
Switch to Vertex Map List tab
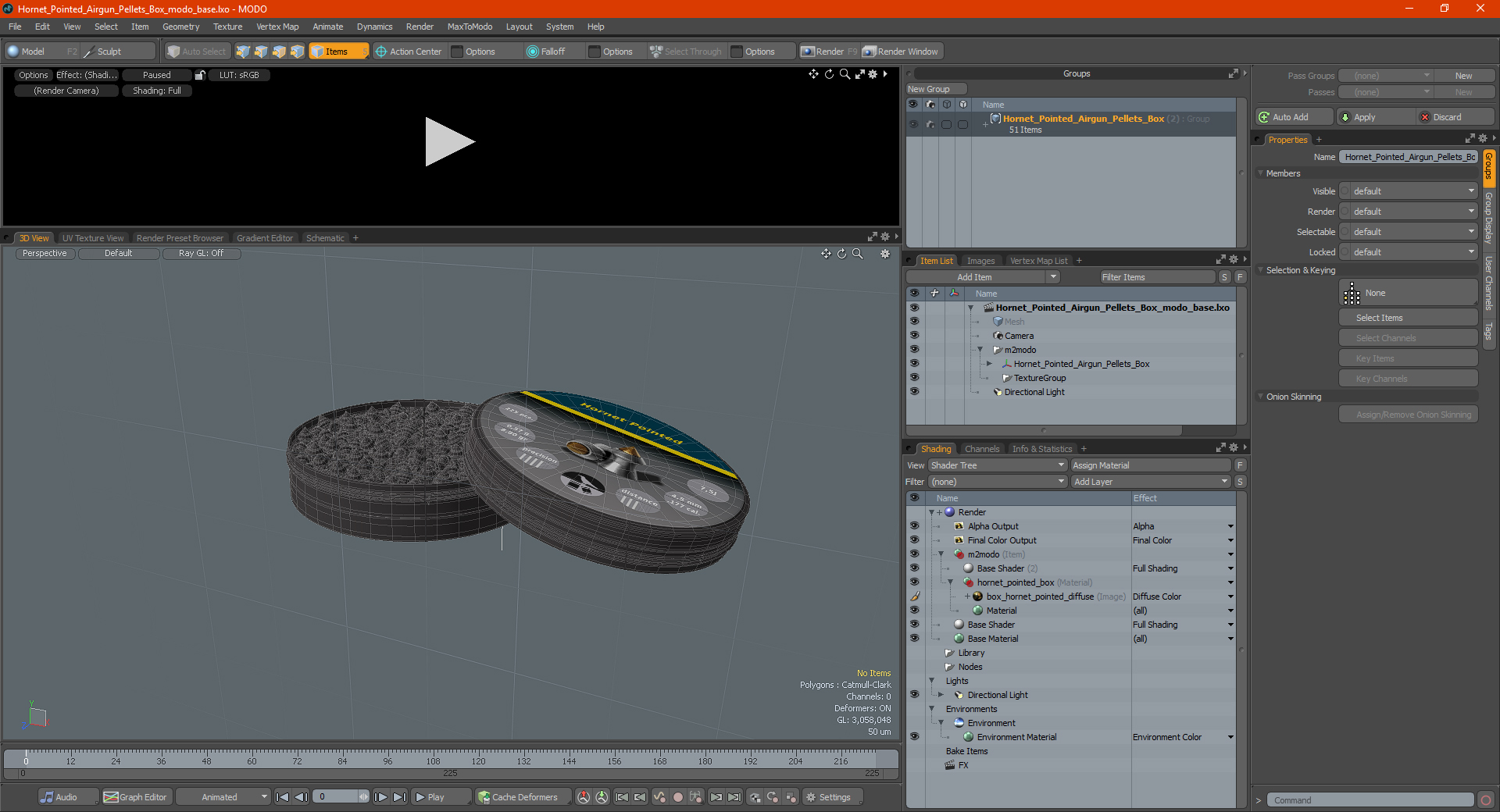click(x=1038, y=261)
